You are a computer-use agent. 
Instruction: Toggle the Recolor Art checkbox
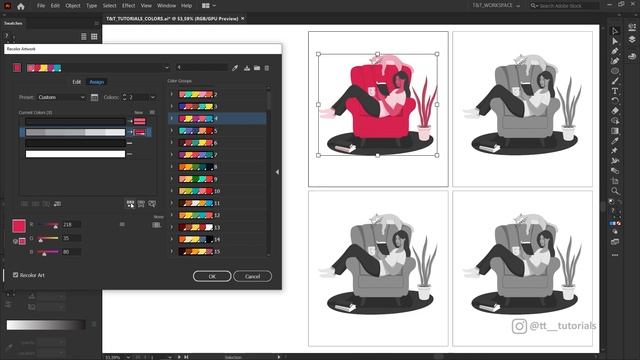pos(16,275)
